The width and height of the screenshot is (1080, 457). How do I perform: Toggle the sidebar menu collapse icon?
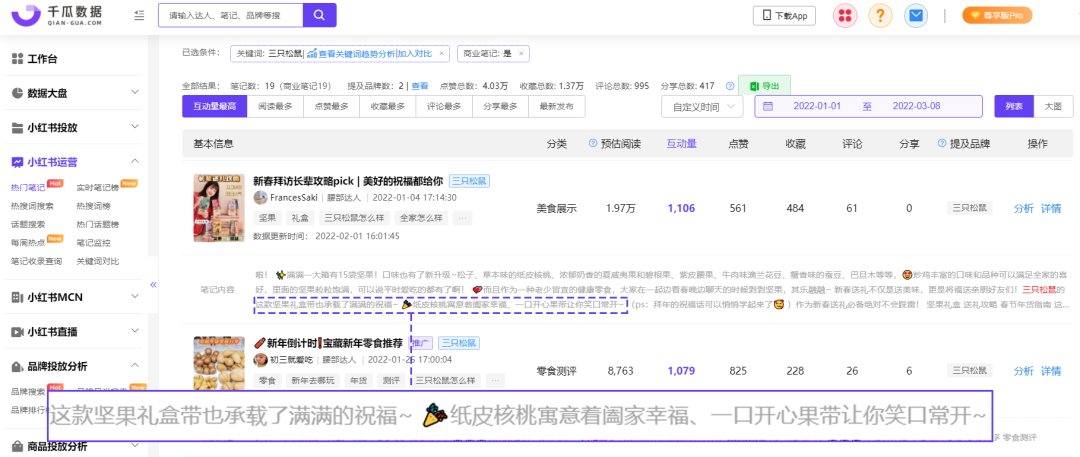(139, 15)
